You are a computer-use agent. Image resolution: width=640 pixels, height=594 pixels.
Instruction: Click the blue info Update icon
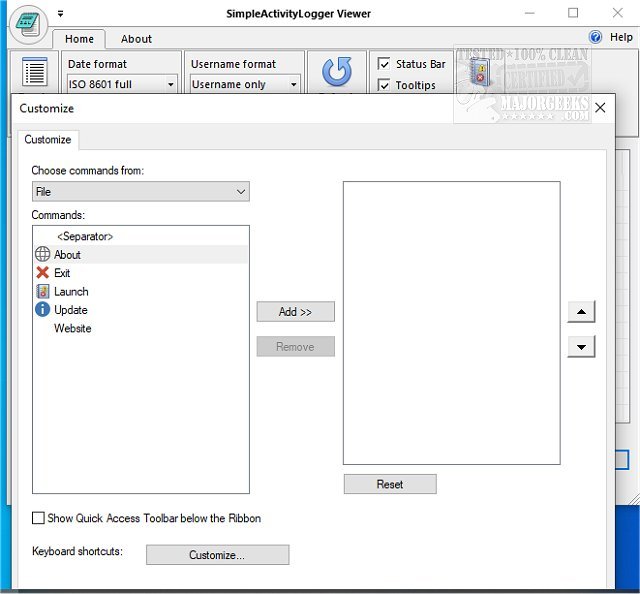[x=42, y=309]
